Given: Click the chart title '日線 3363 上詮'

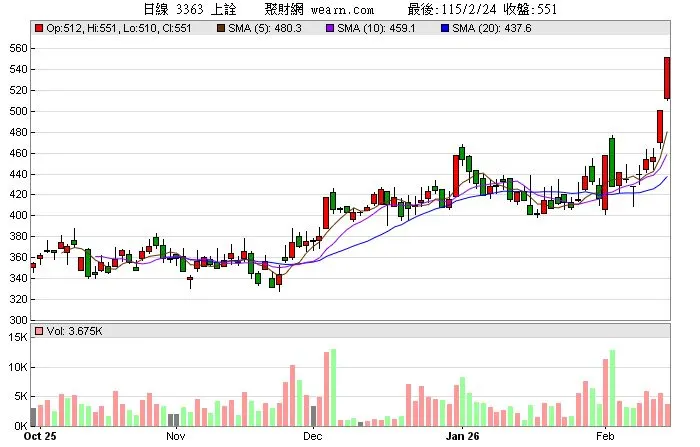Looking at the screenshot, I should pyautogui.click(x=190, y=9).
